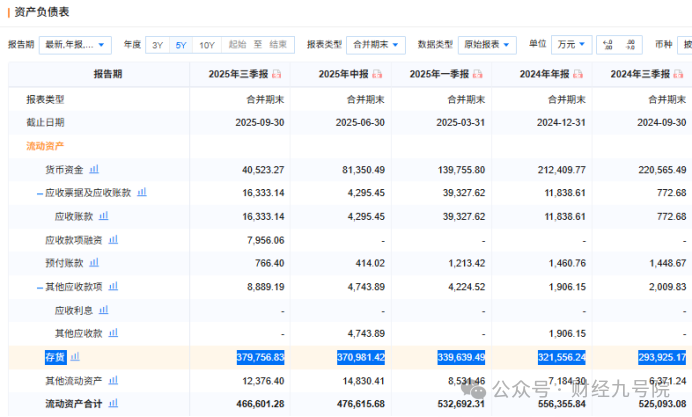Click the 资产负债表 section title
692x417 pixels.
[41, 12]
